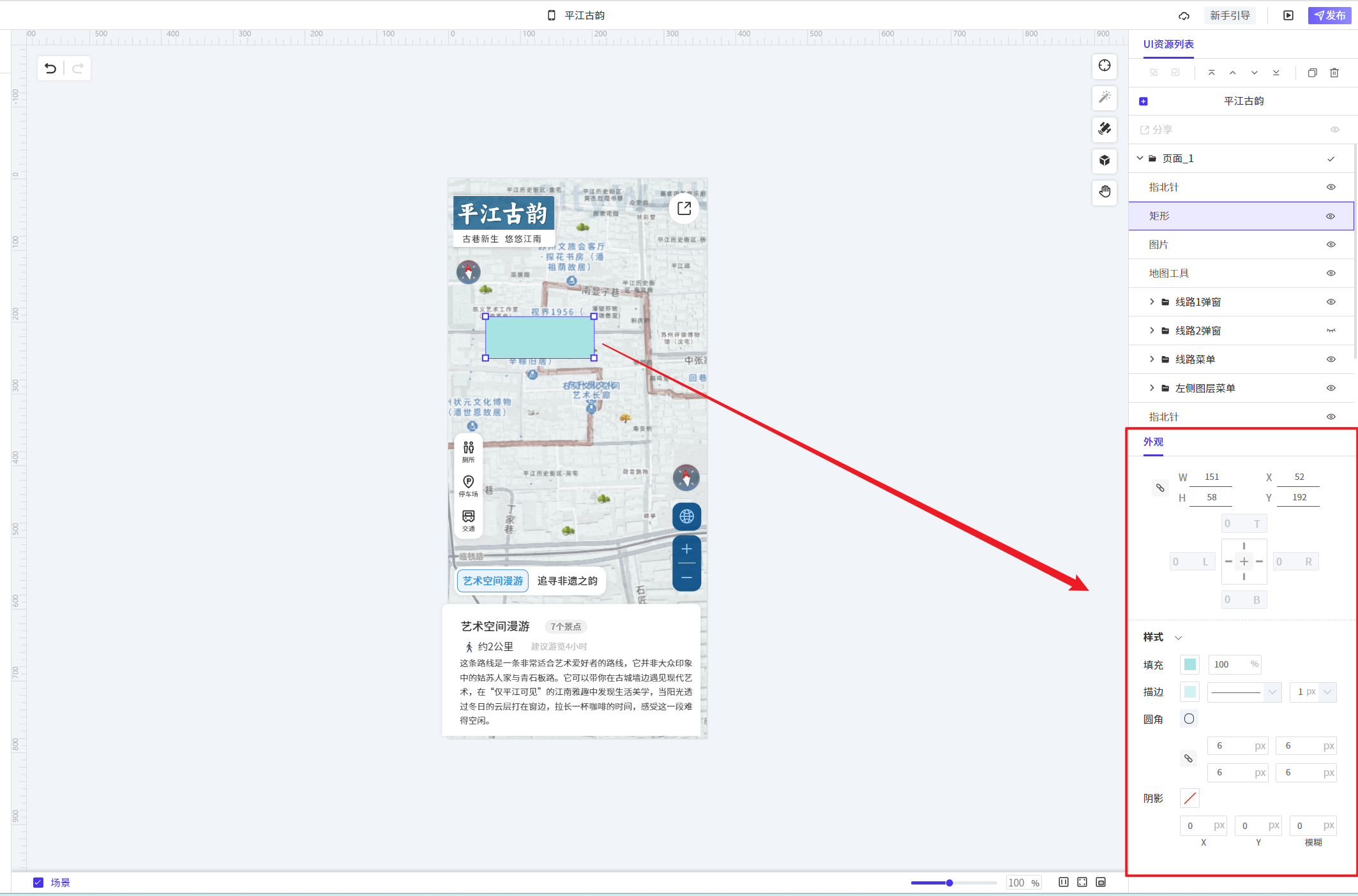The image size is (1358, 896).
Task: Click the preview play icon
Action: tap(1288, 15)
